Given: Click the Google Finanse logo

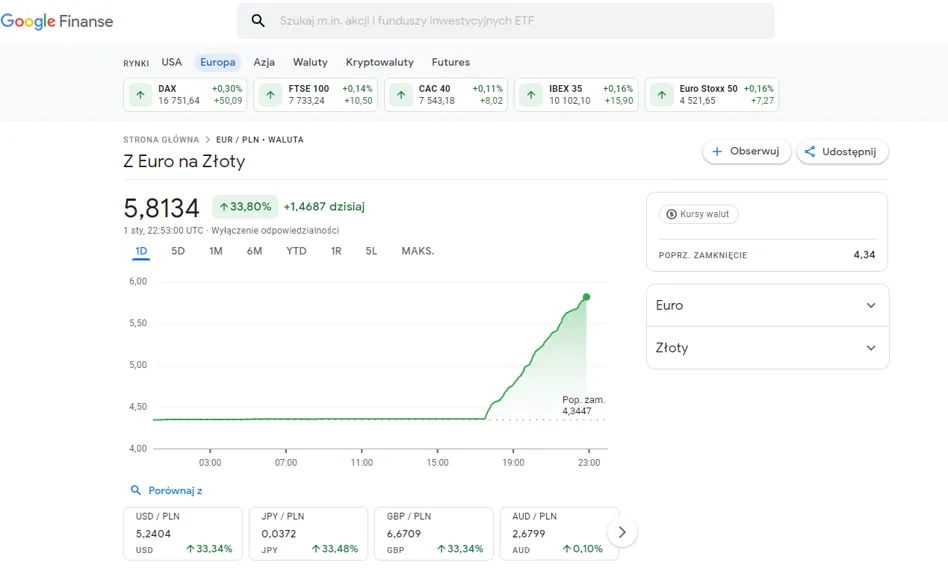Looking at the screenshot, I should point(57,21).
